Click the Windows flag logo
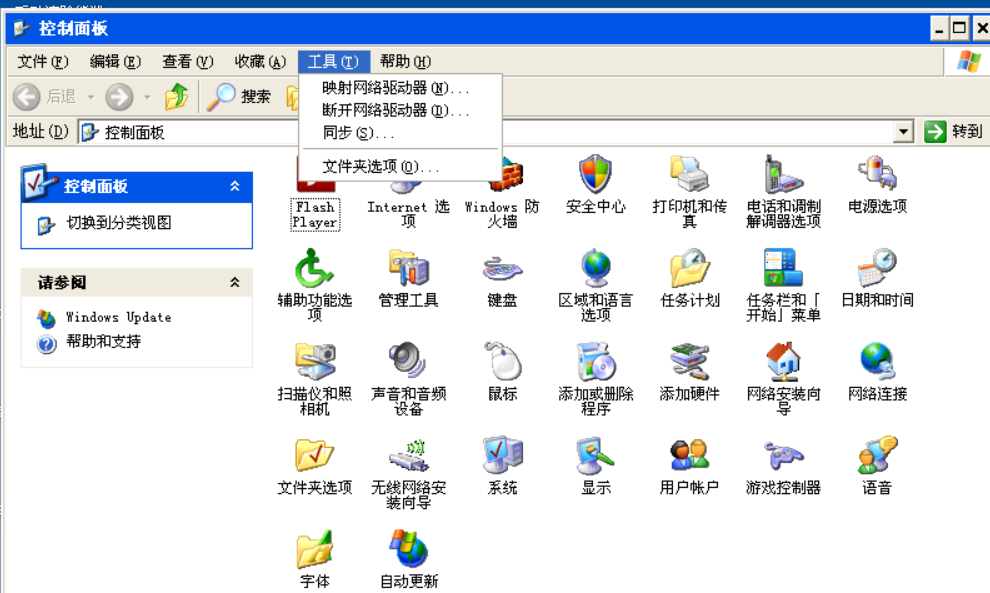Screen dimensions: 990x593 pyautogui.click(x=969, y=62)
